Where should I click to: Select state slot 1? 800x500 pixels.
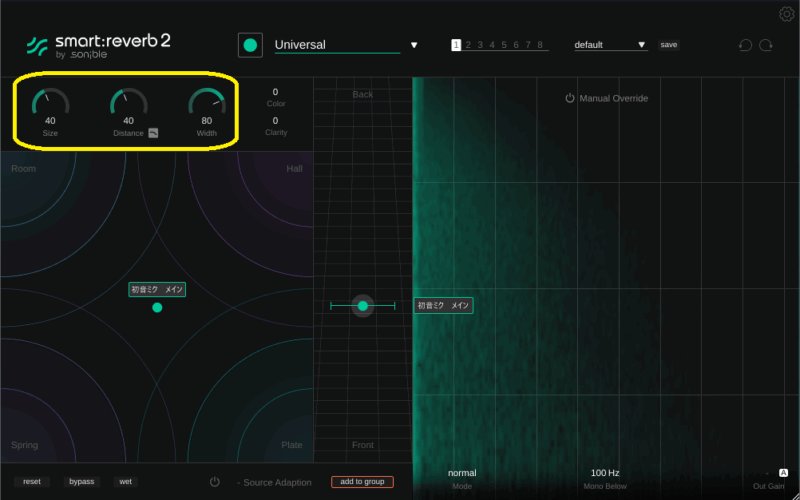tap(456, 45)
